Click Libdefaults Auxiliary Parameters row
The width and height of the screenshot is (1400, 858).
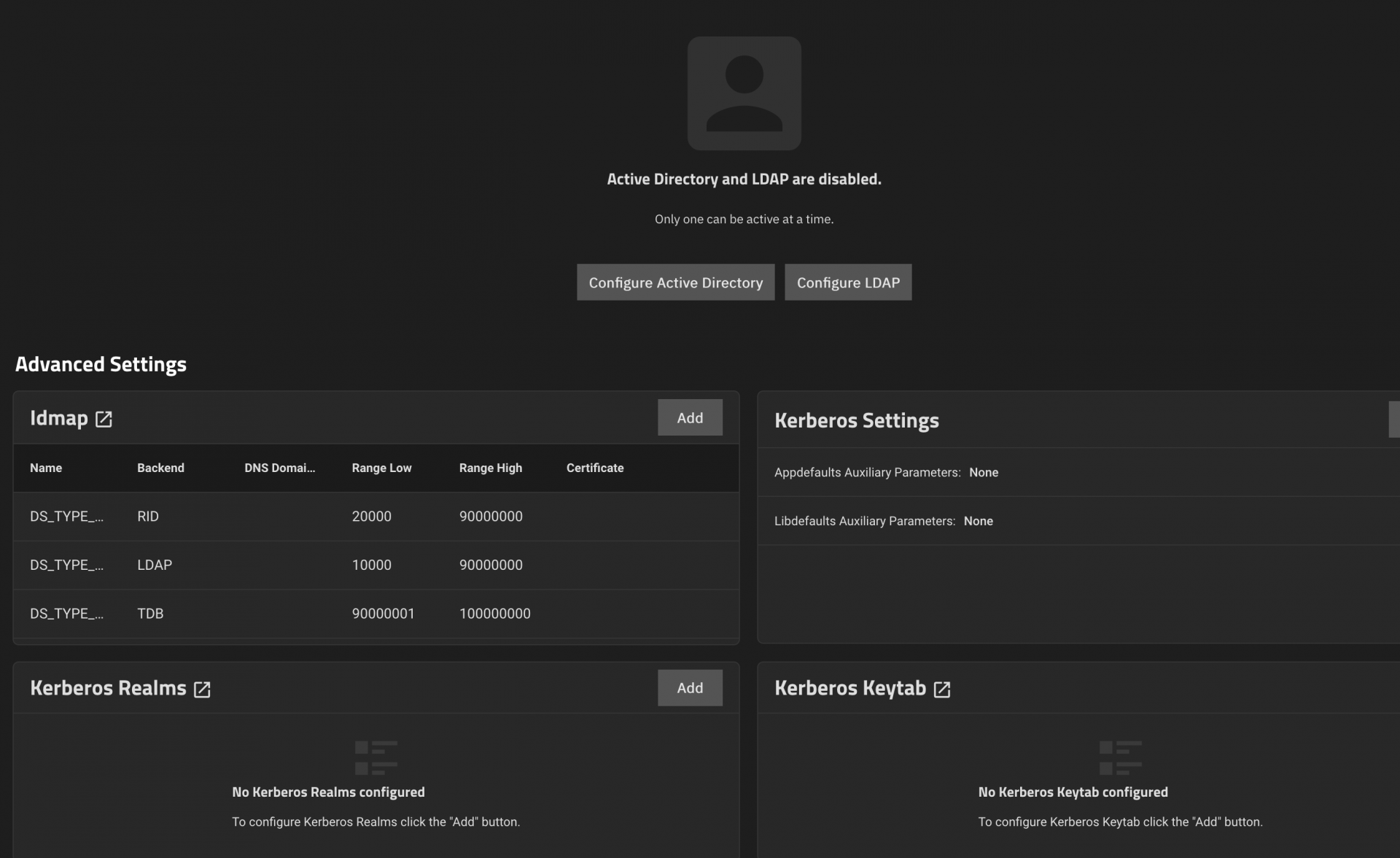point(1078,522)
